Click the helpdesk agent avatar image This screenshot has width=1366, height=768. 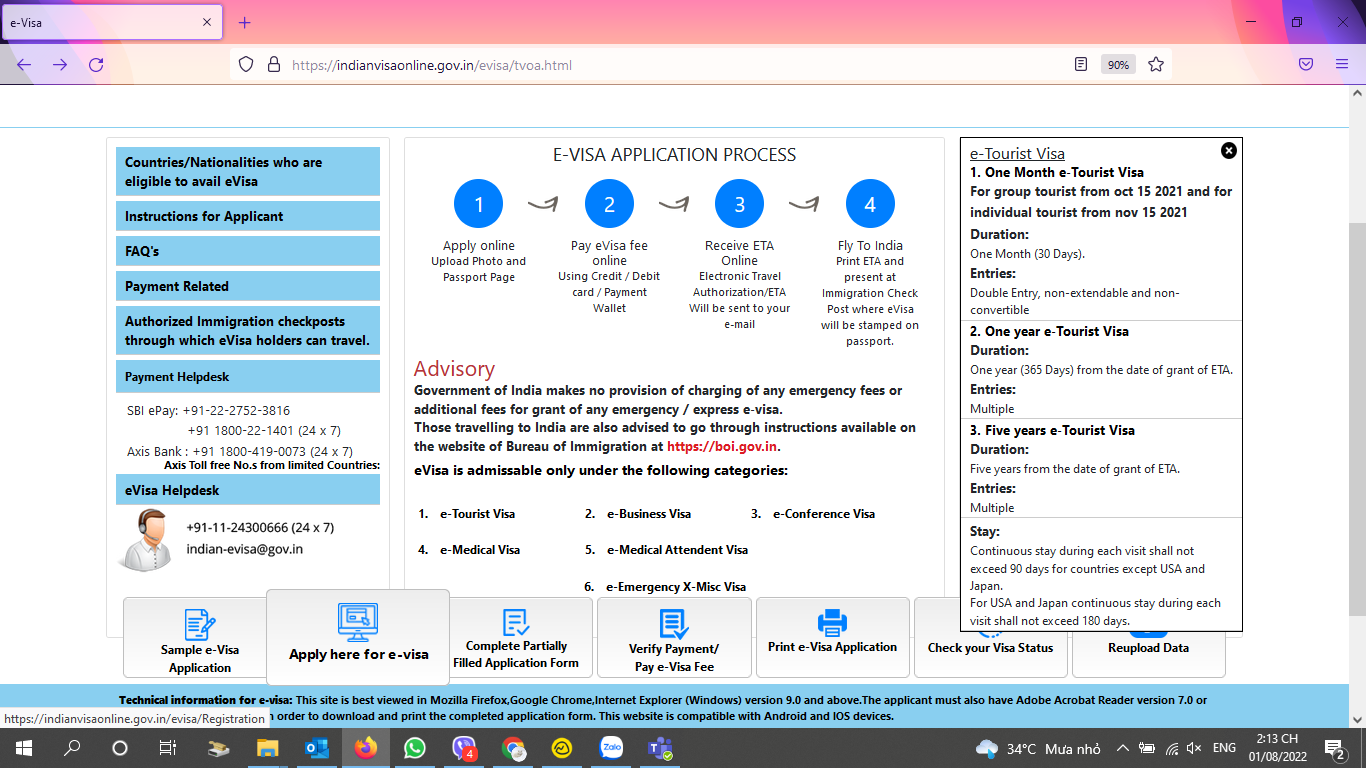point(148,539)
